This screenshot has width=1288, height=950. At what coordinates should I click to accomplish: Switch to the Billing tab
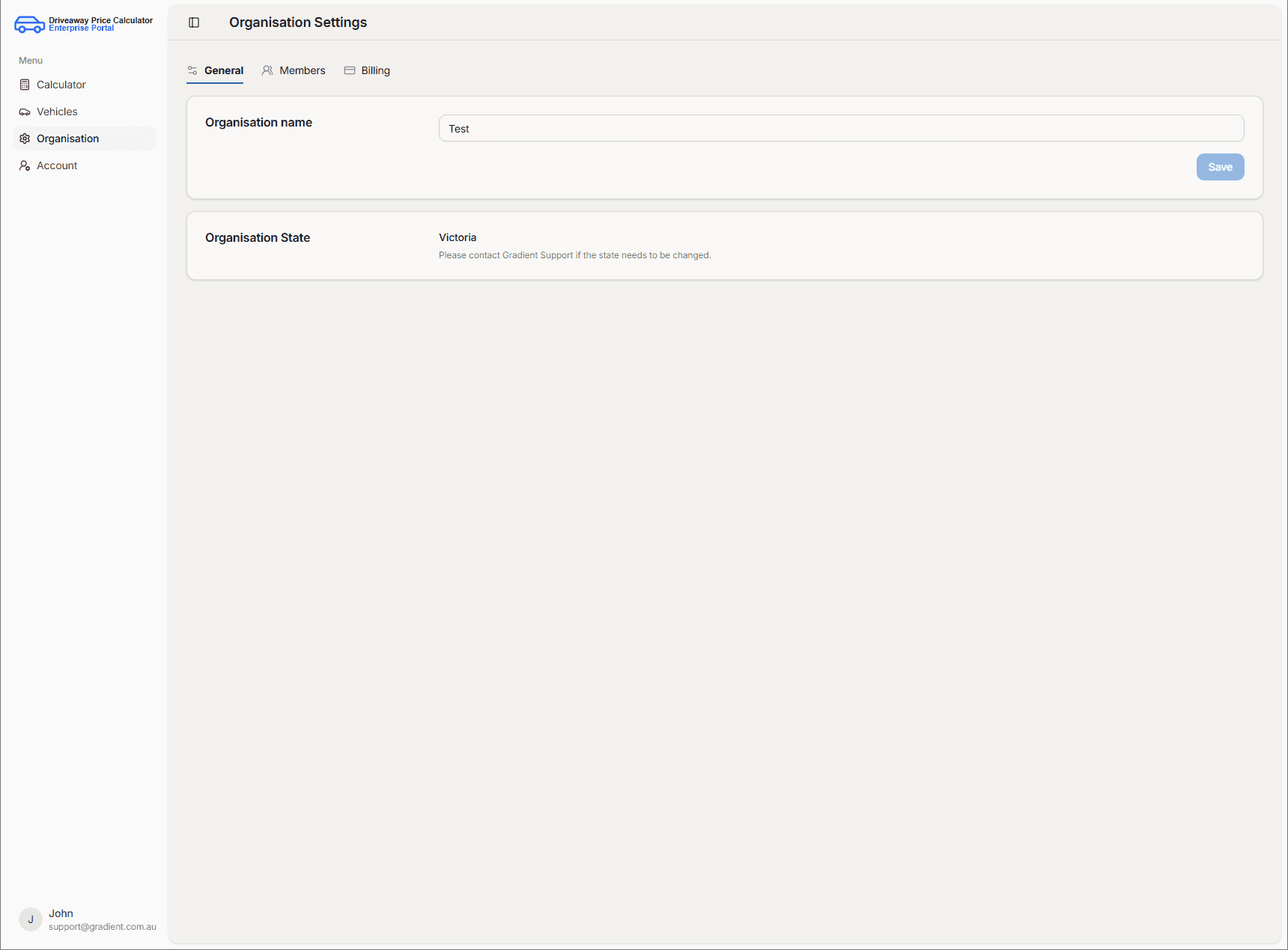point(375,70)
